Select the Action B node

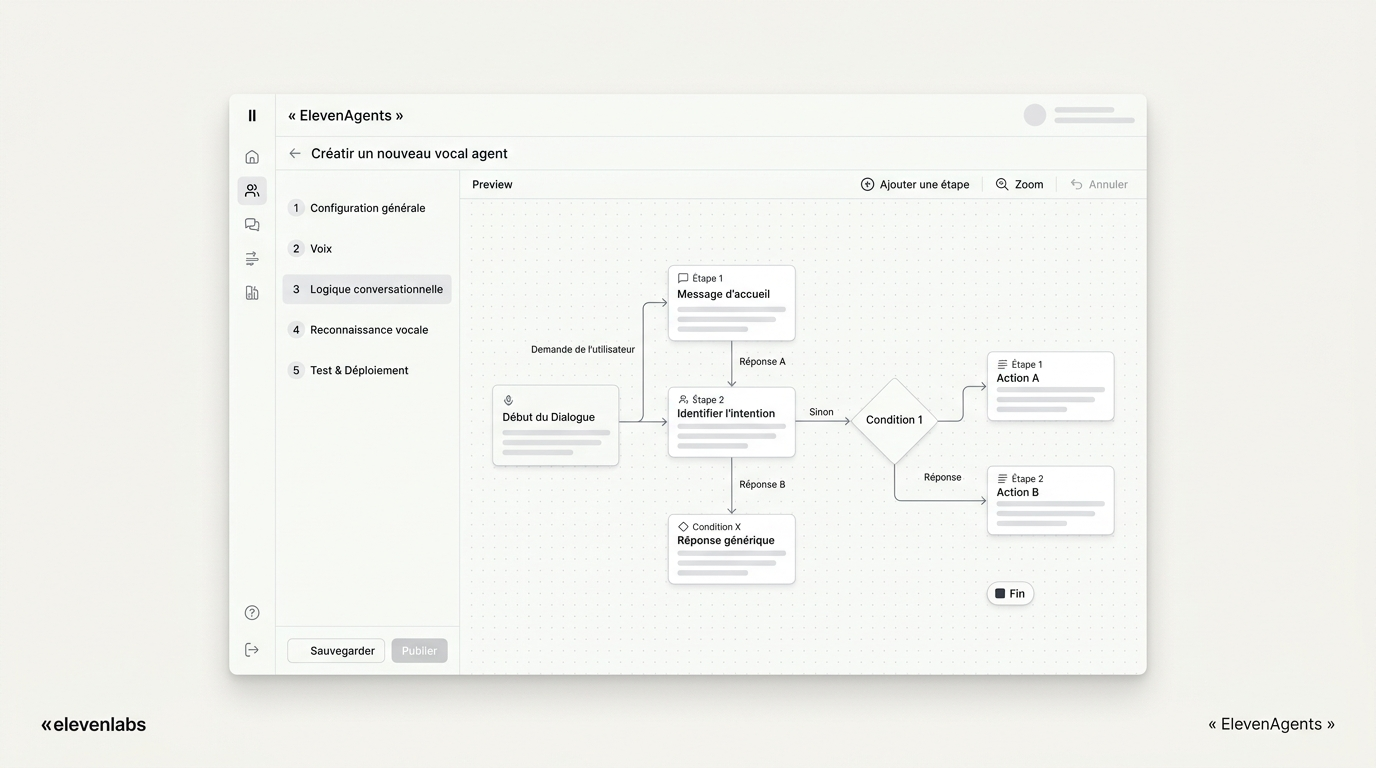tap(1050, 501)
